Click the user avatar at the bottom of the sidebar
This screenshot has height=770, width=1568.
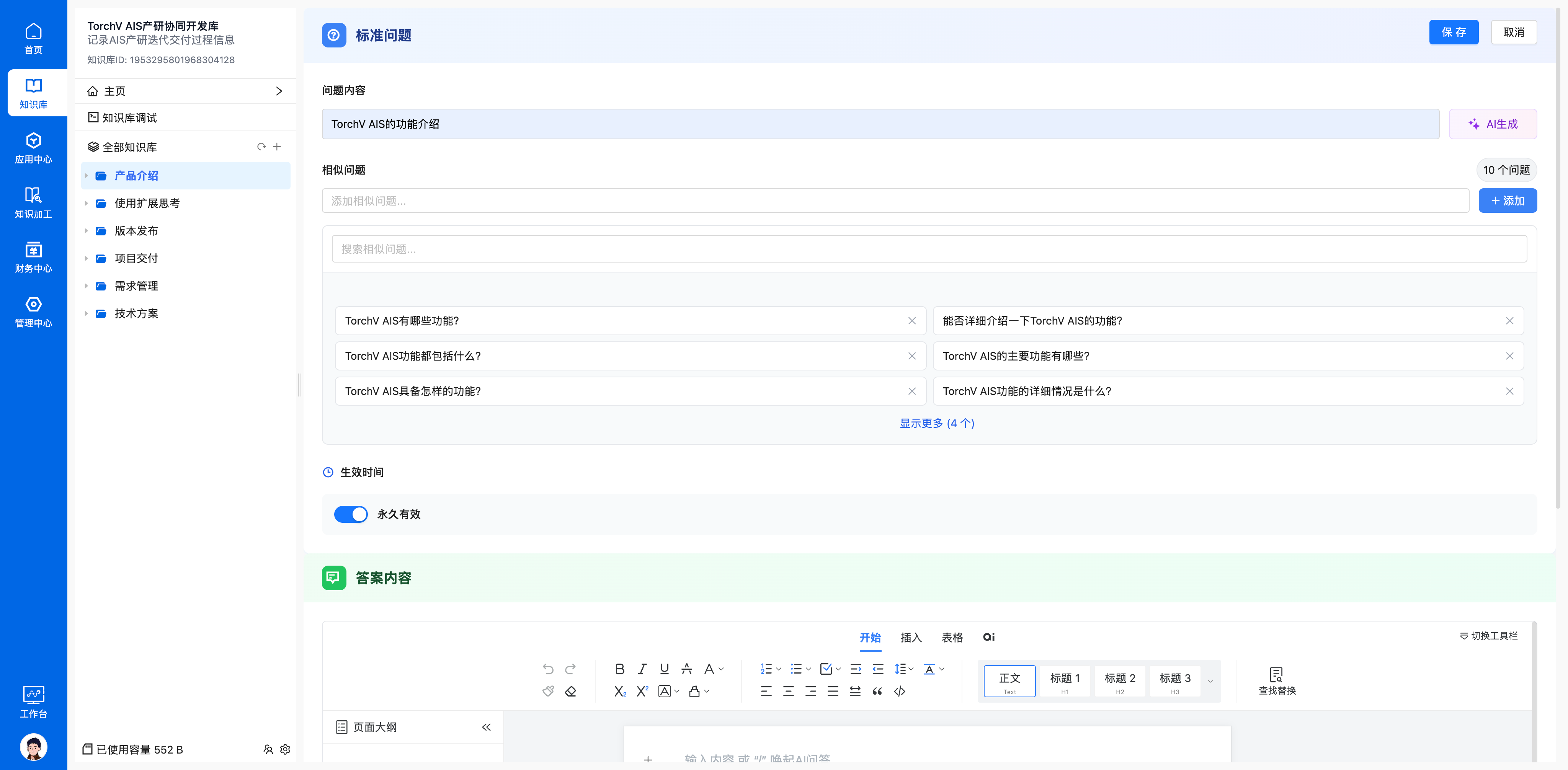coord(33,747)
